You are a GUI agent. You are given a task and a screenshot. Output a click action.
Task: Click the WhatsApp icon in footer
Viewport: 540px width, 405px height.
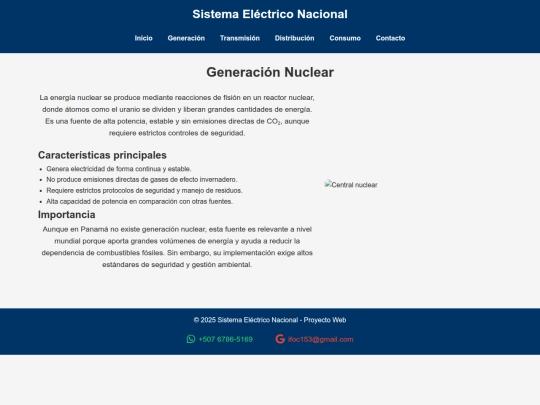coord(191,339)
